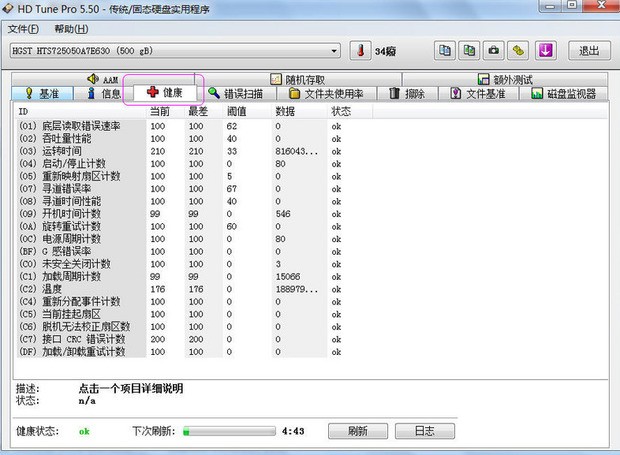Click the 阈值 column header

click(247, 111)
